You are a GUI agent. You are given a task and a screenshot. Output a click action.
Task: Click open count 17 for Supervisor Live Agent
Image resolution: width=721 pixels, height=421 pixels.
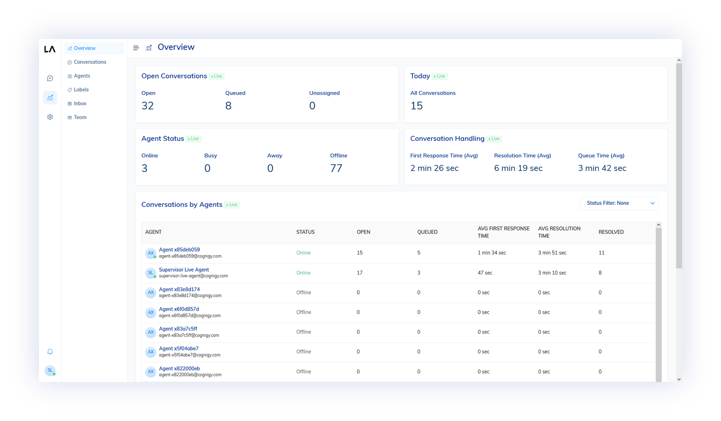pos(360,273)
